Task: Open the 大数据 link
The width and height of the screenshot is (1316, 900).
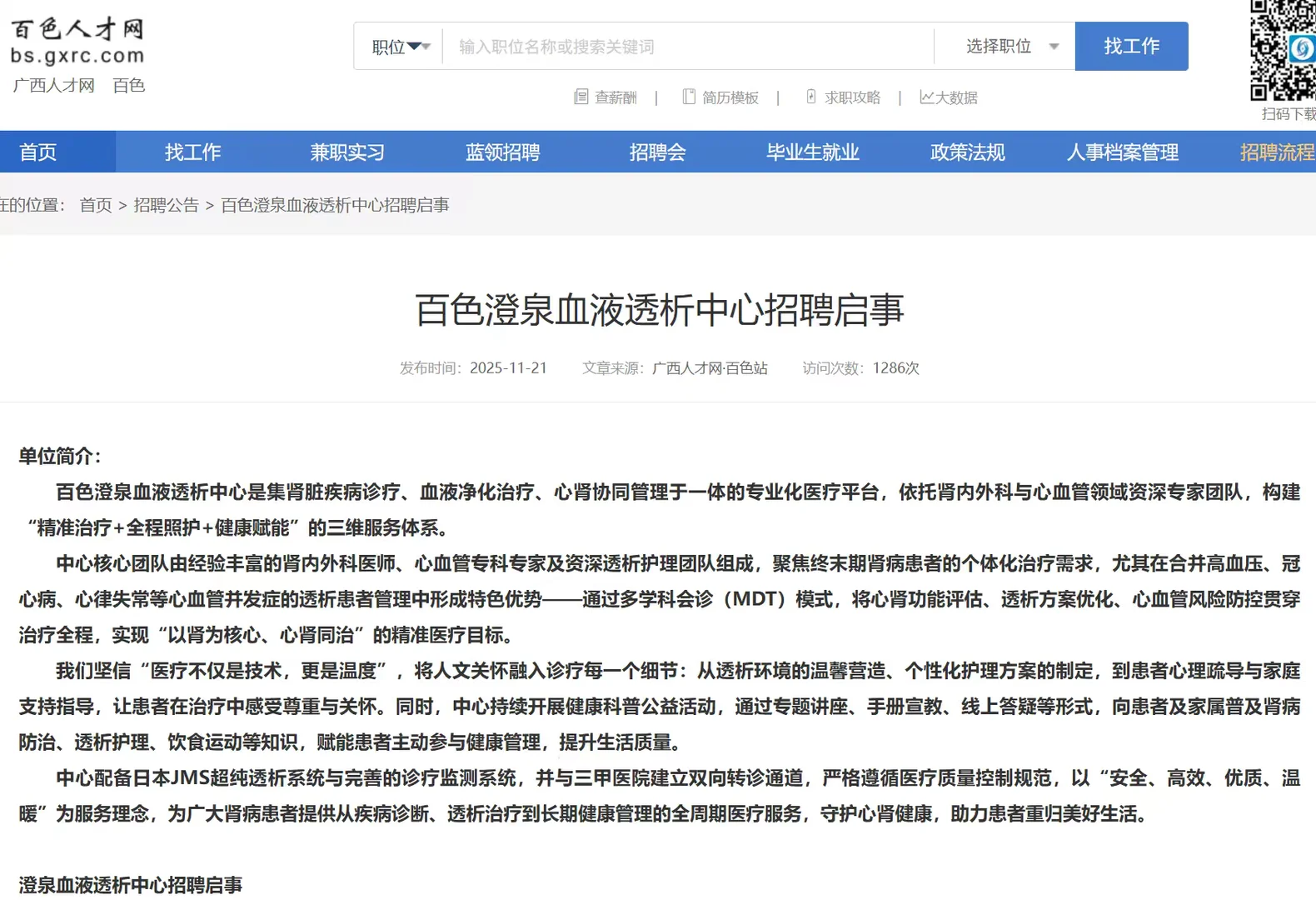Action: coord(956,97)
